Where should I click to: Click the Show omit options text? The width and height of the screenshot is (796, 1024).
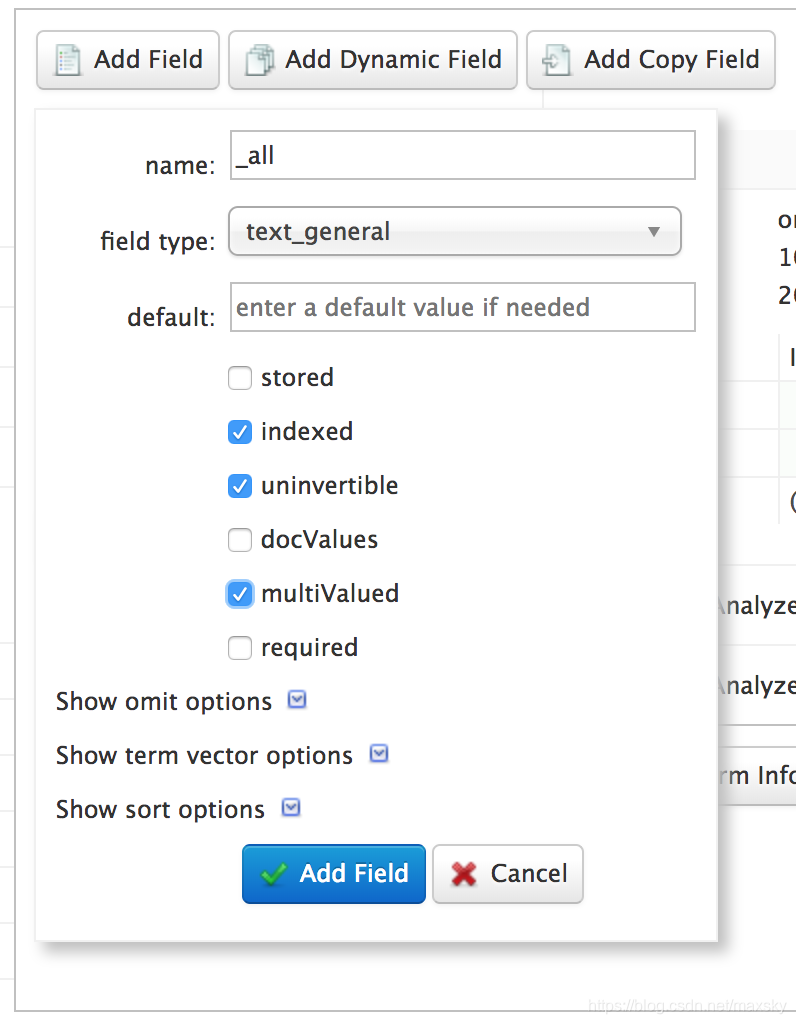[164, 701]
